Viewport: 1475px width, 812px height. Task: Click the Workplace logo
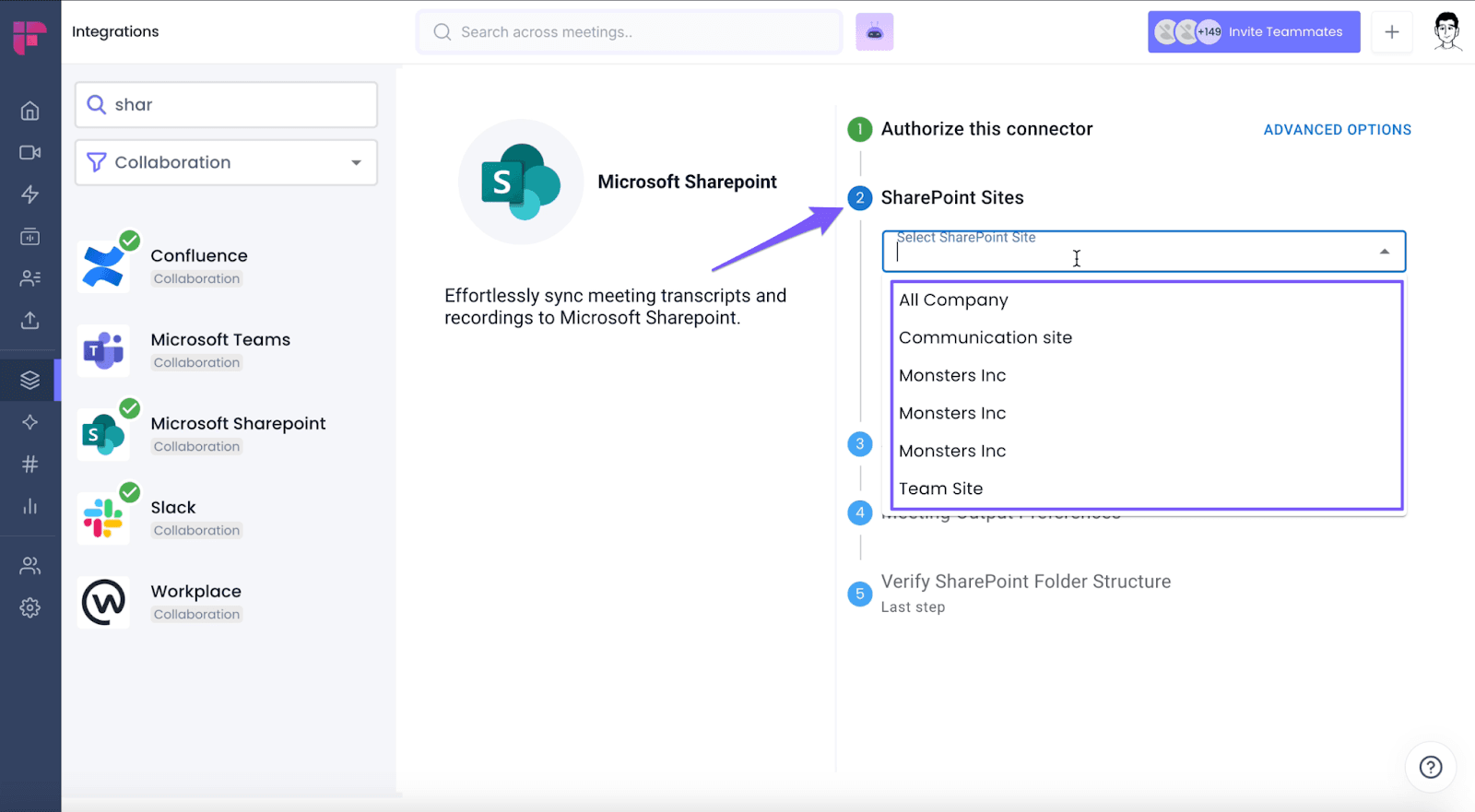click(x=103, y=602)
